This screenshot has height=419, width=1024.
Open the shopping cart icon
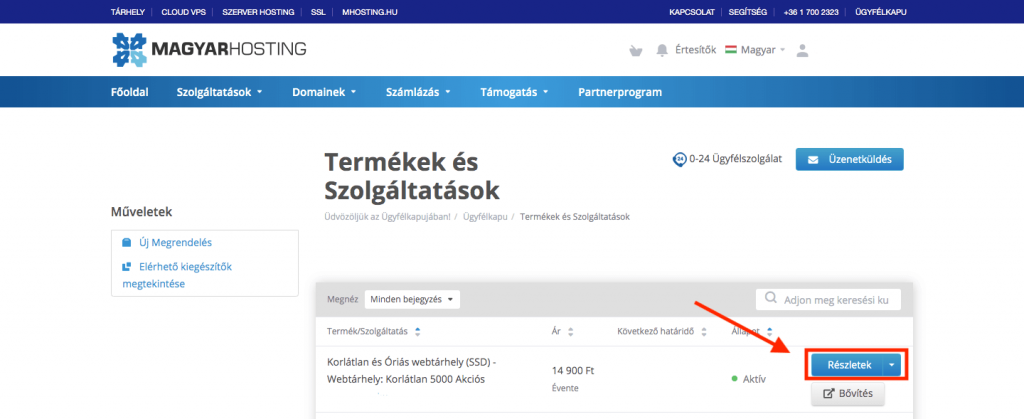[635, 50]
